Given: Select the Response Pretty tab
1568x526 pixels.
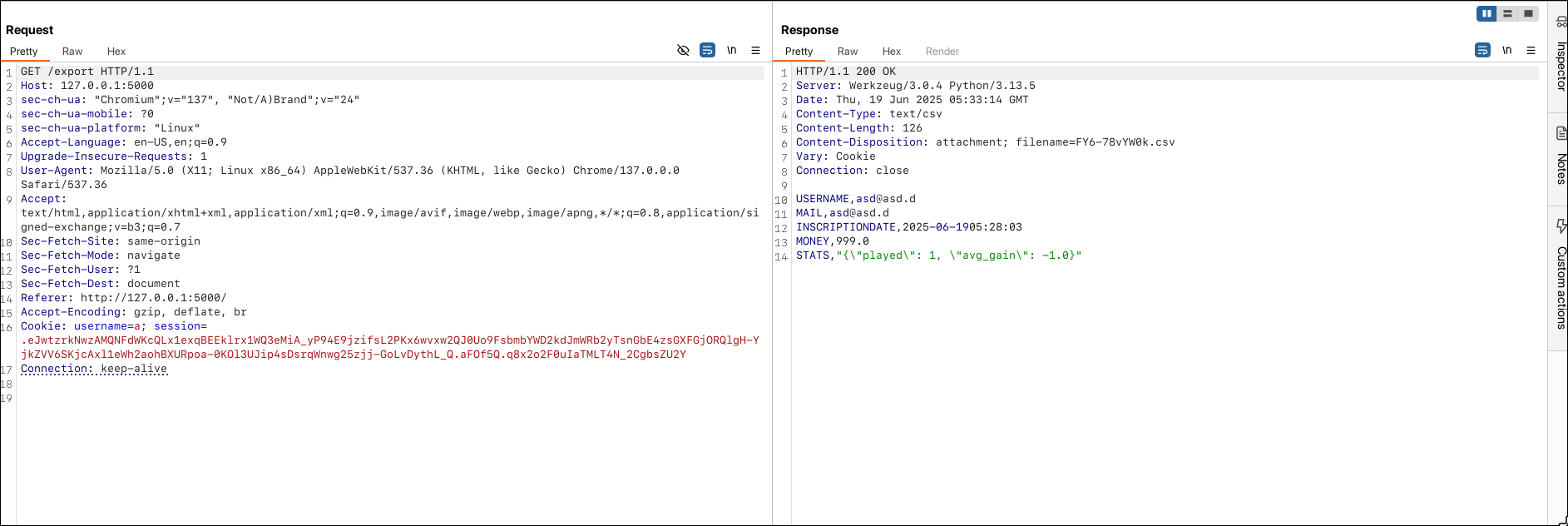Looking at the screenshot, I should click(x=799, y=52).
